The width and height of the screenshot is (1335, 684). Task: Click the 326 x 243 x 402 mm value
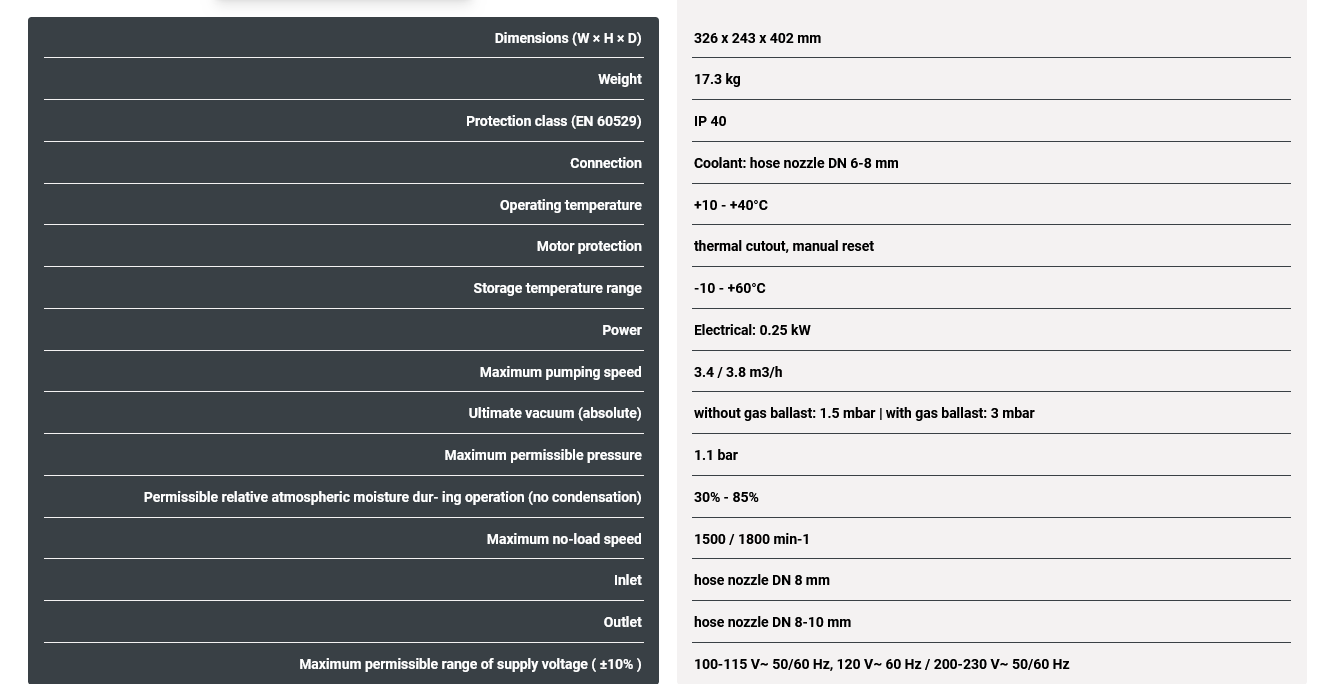[757, 38]
